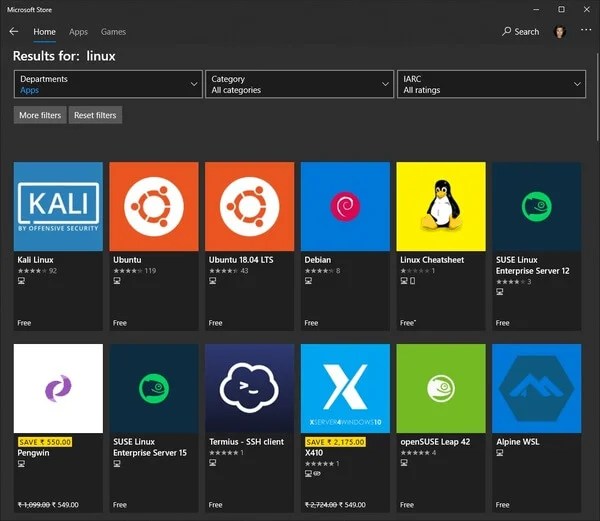
Task: Click PC device icon under Alpine WSL
Action: click(x=500, y=453)
